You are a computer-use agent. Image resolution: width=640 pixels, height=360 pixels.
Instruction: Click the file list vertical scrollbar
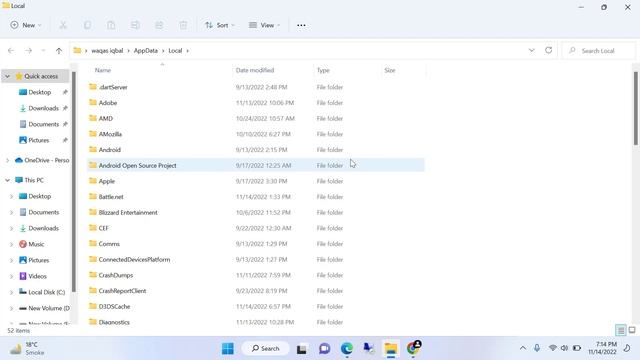click(636, 108)
